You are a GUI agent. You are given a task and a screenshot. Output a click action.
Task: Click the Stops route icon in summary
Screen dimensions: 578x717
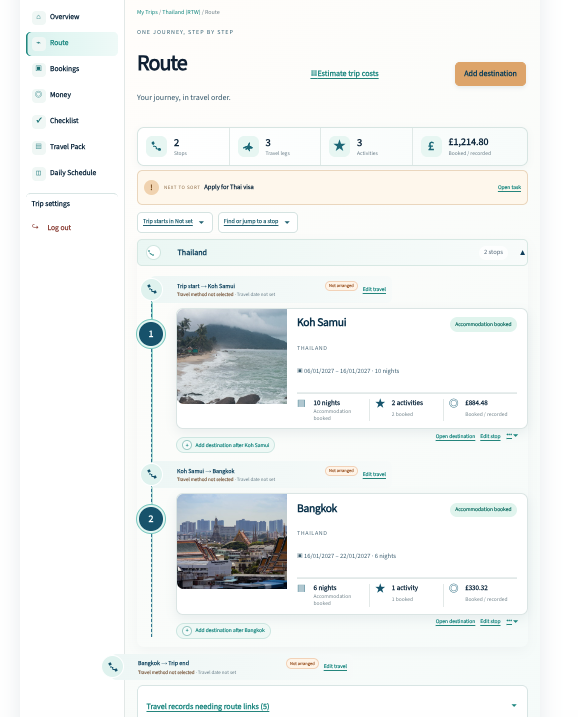click(156, 147)
